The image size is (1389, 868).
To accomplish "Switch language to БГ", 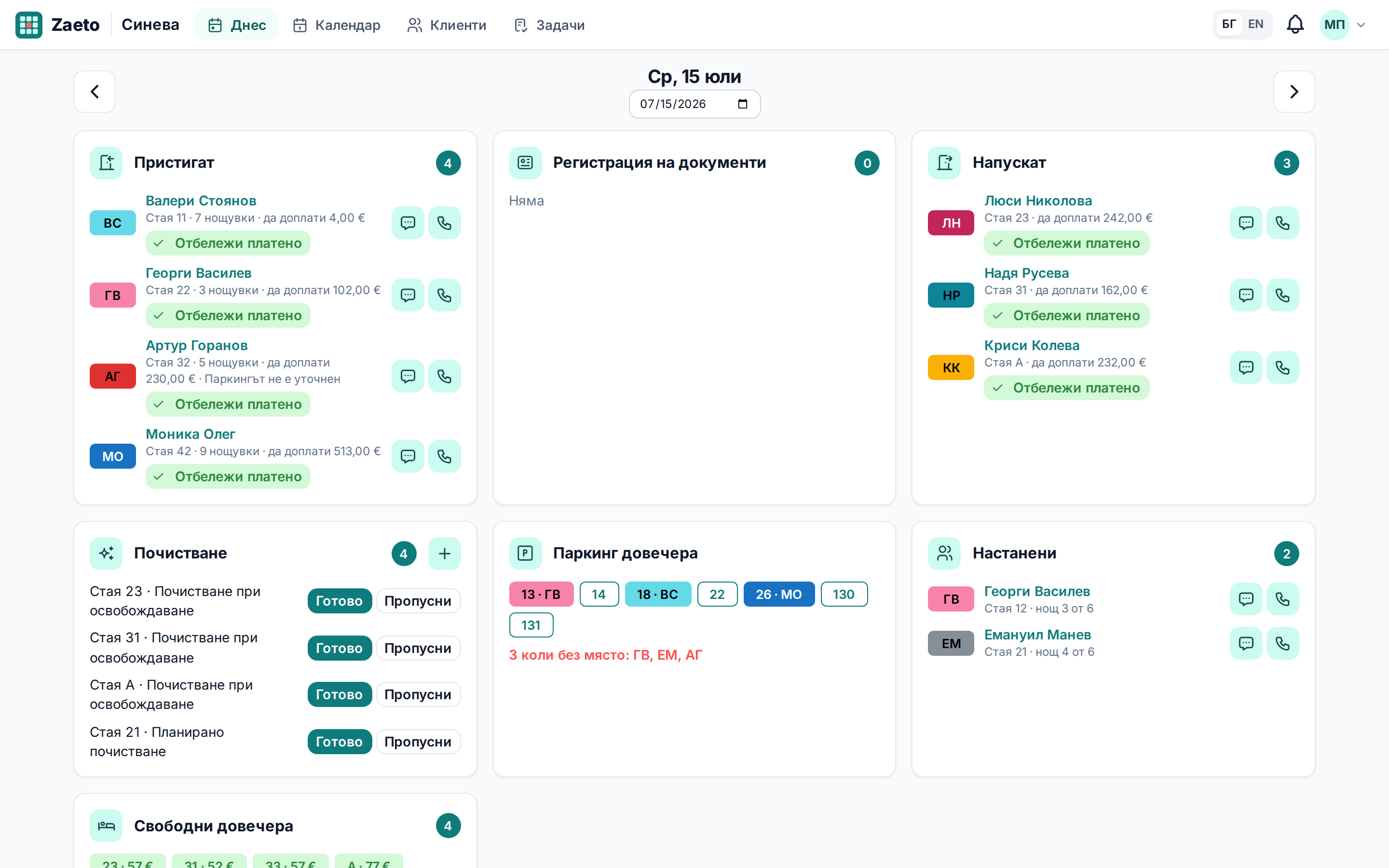I will [1228, 25].
